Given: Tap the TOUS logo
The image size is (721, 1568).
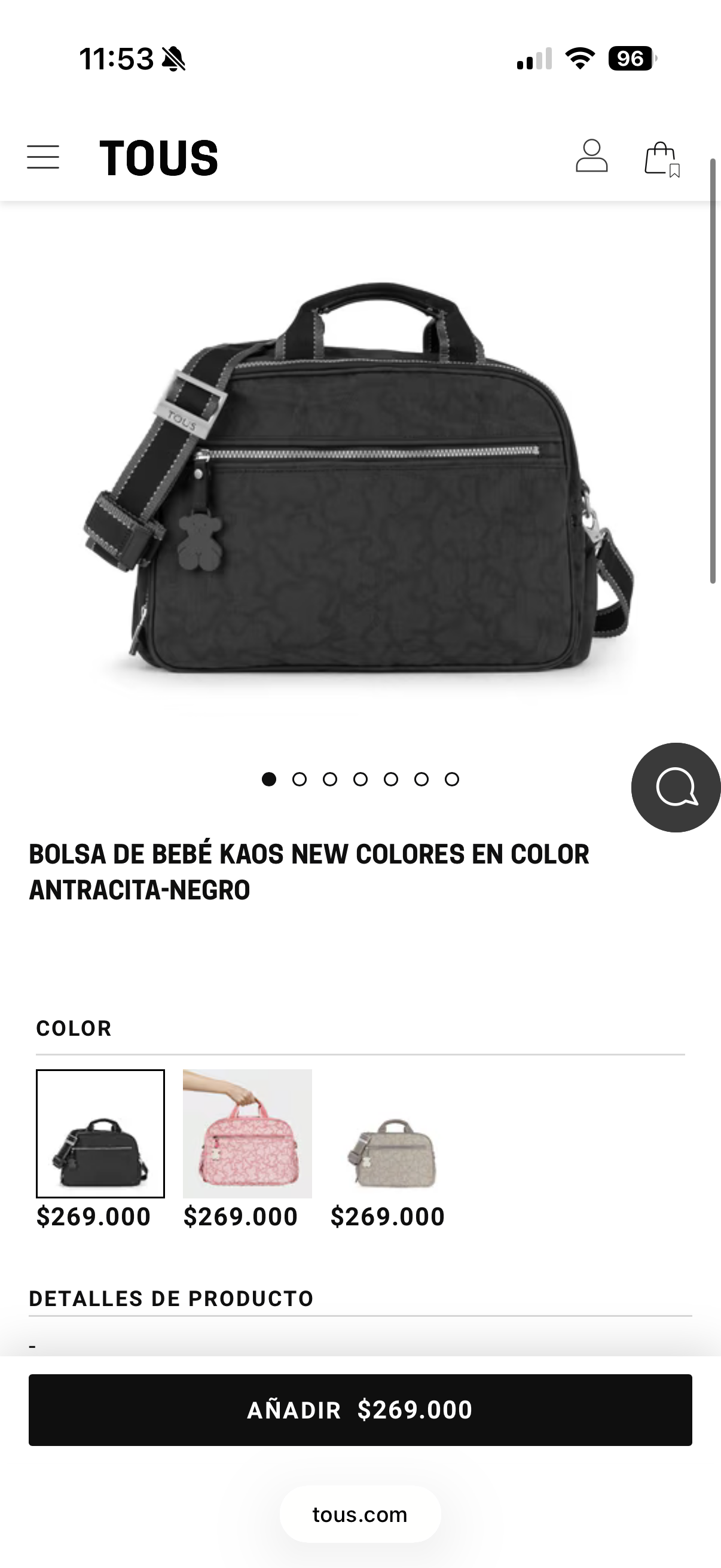Looking at the screenshot, I should click(158, 158).
